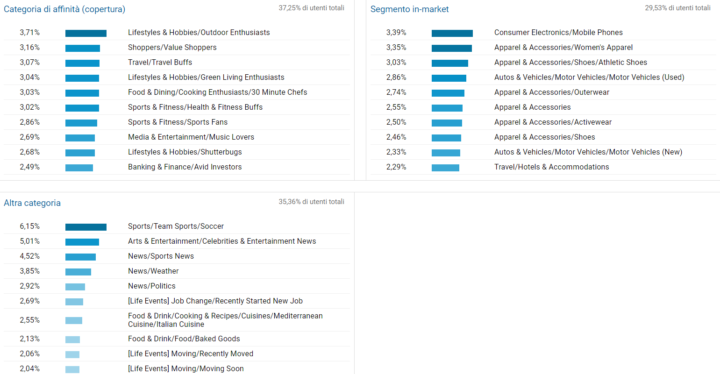The width and height of the screenshot is (720, 374).
Task: Select Travel/Travel Buffs entry
Action: pos(160,62)
